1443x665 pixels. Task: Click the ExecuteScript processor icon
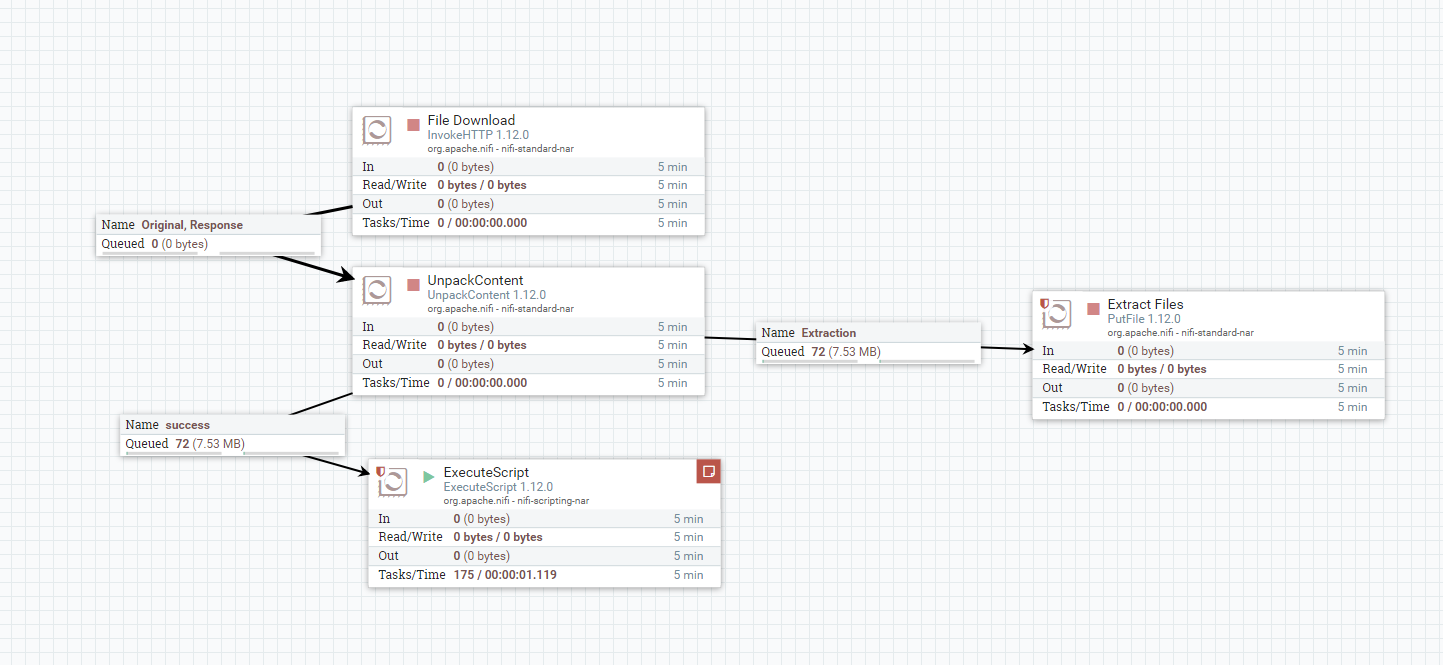(x=393, y=482)
